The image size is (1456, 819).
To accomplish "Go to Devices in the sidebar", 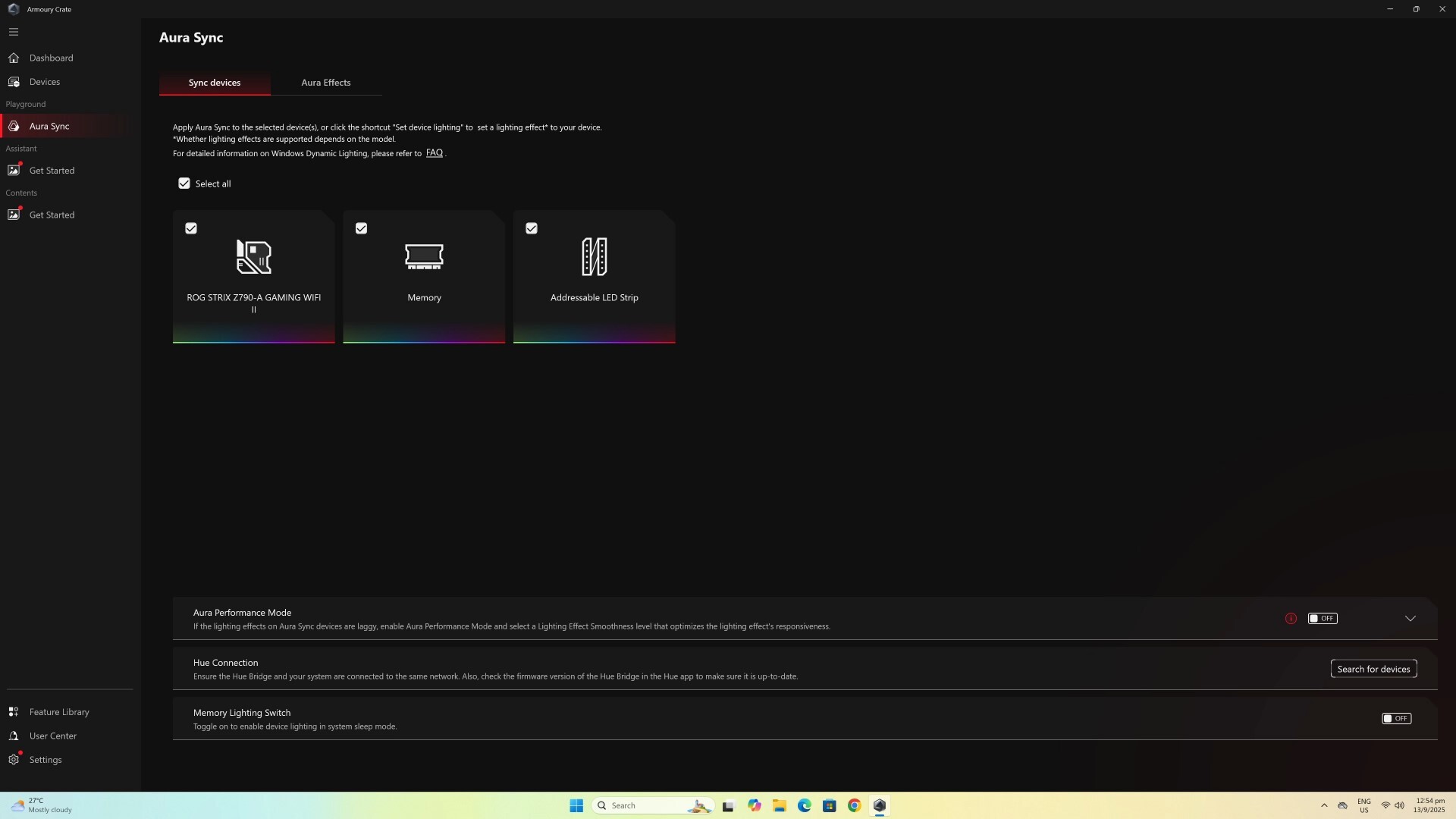I will [45, 82].
